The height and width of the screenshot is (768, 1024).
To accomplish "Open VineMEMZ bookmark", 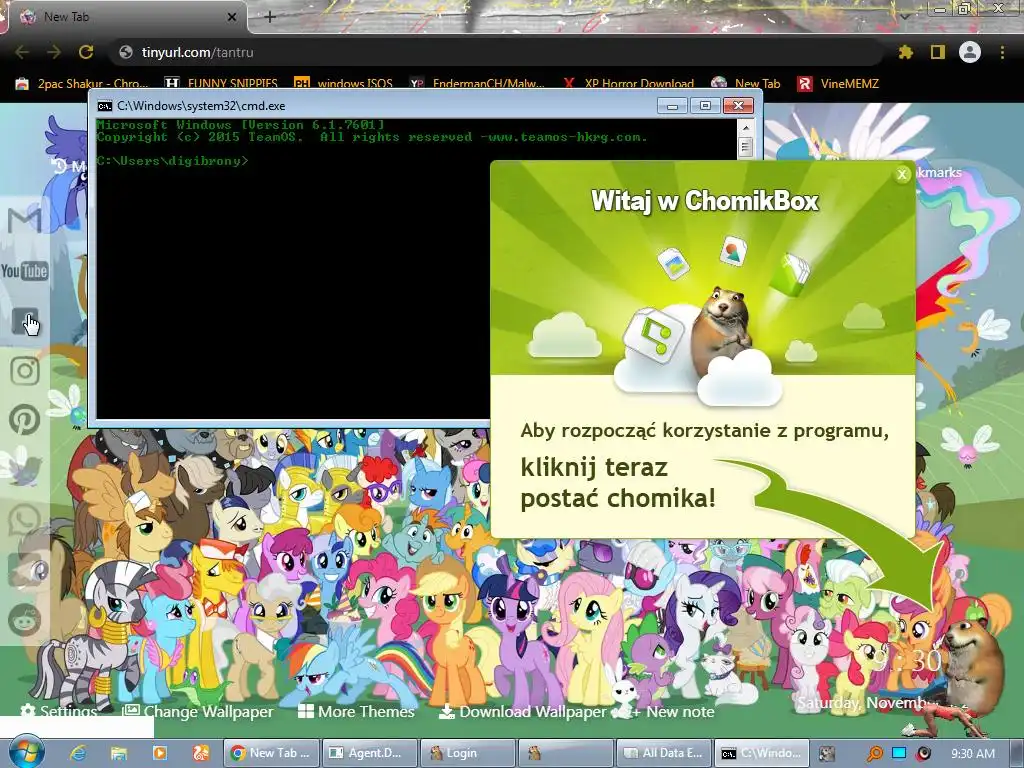I will (839, 84).
